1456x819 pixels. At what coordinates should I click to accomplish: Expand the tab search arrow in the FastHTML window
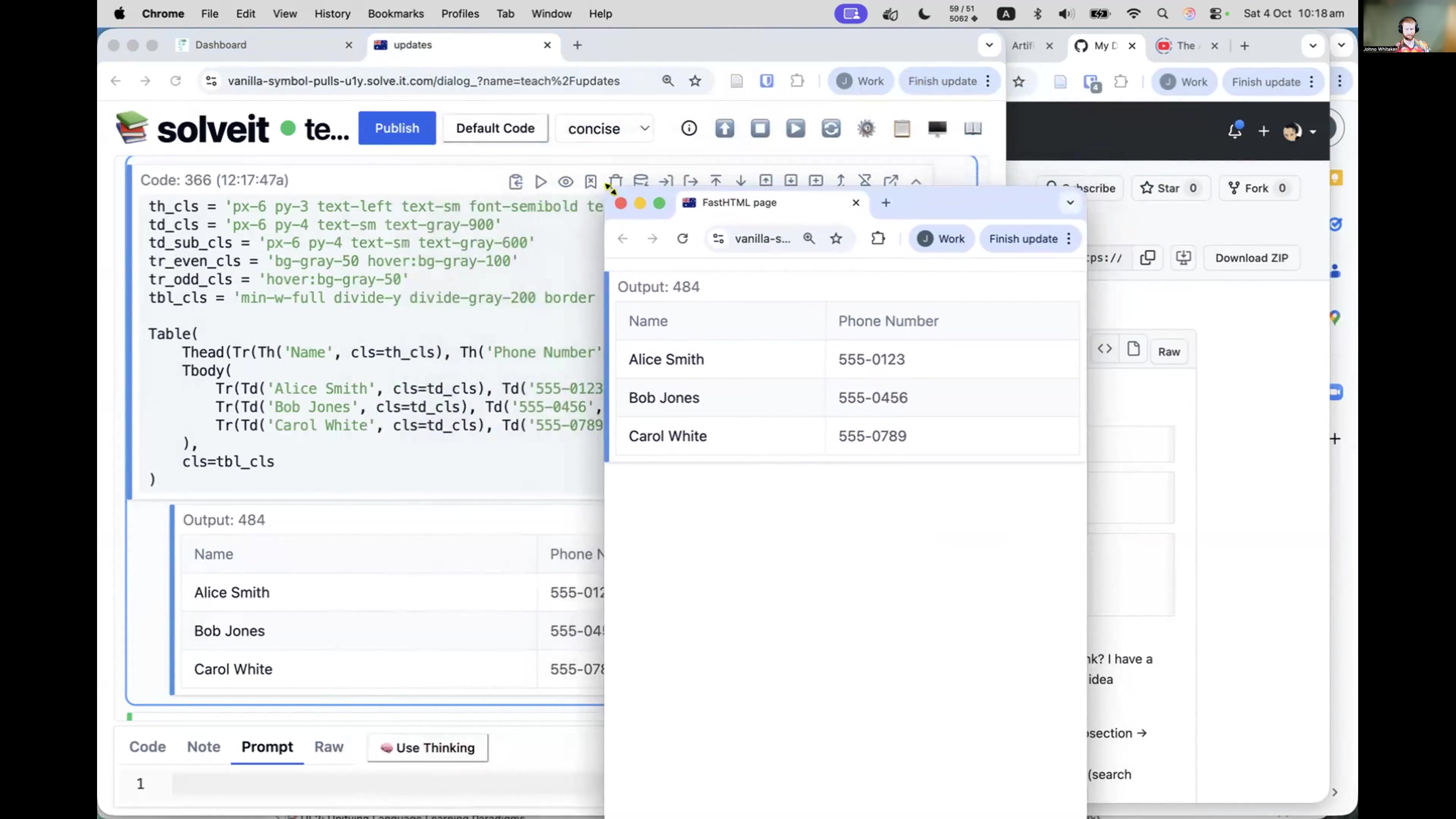coord(1070,202)
